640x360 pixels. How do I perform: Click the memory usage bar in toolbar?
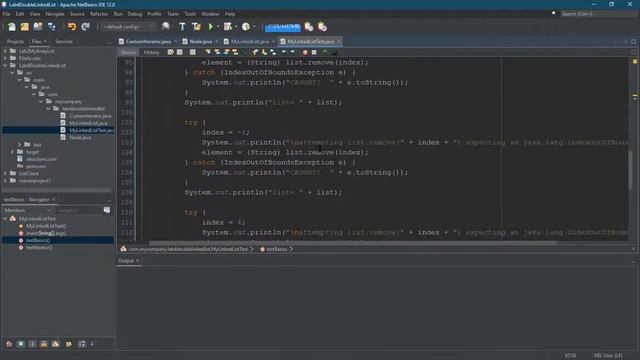pyautogui.click(x=282, y=27)
